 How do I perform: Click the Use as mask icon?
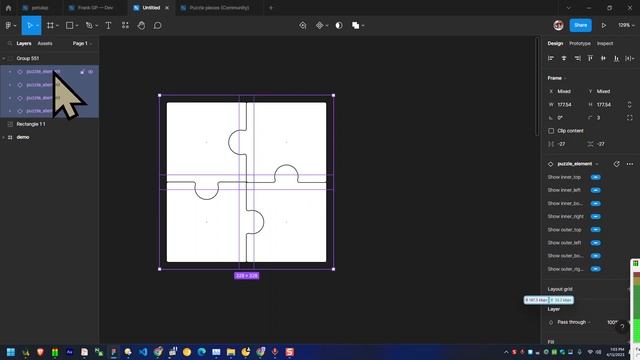(x=339, y=25)
